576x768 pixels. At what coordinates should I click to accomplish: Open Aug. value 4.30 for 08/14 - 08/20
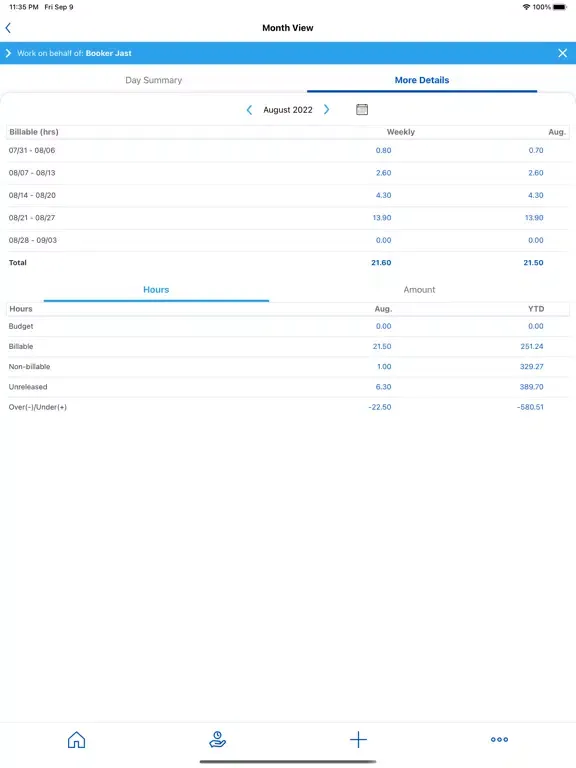click(536, 195)
